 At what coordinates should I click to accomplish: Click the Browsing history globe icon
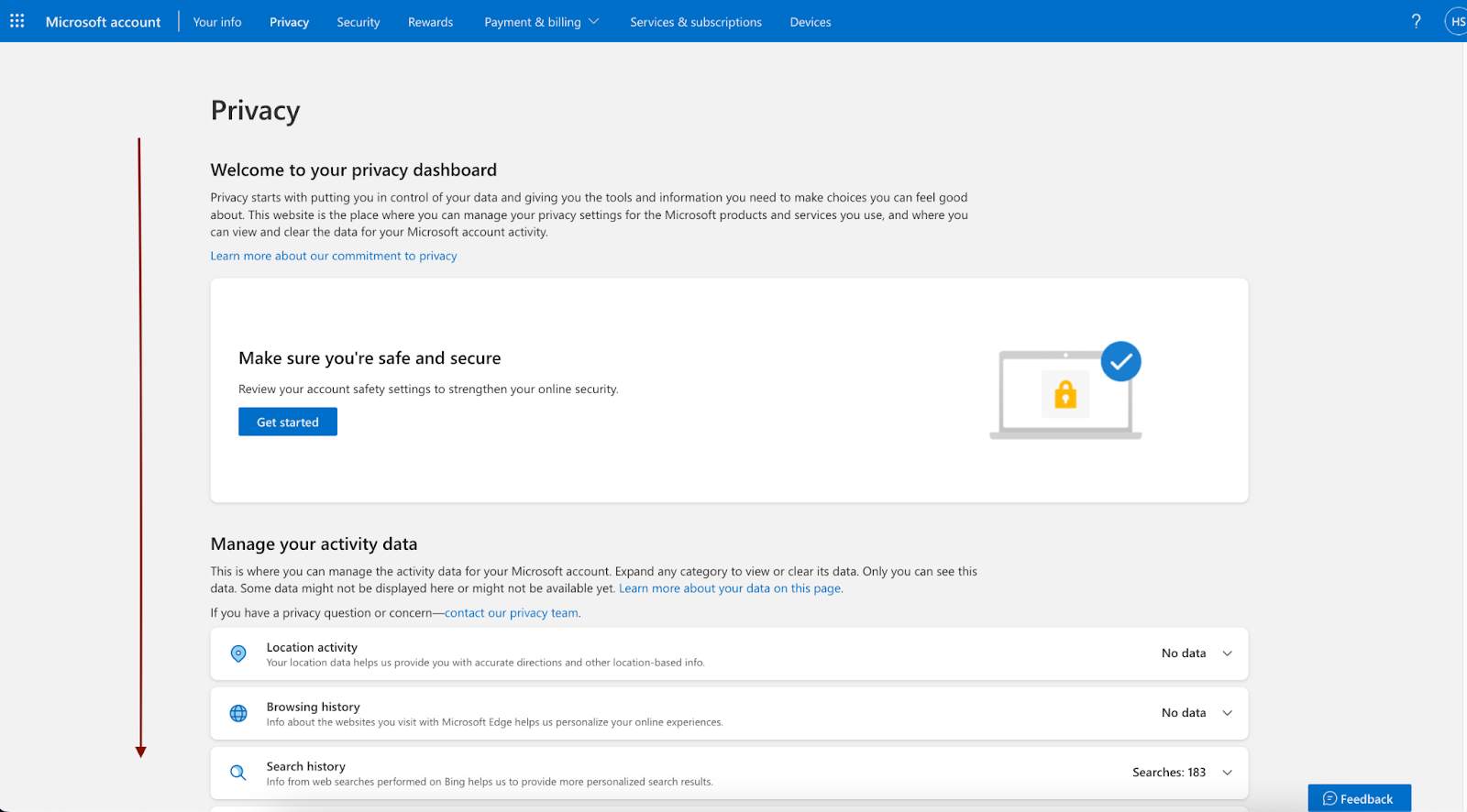pyautogui.click(x=238, y=713)
